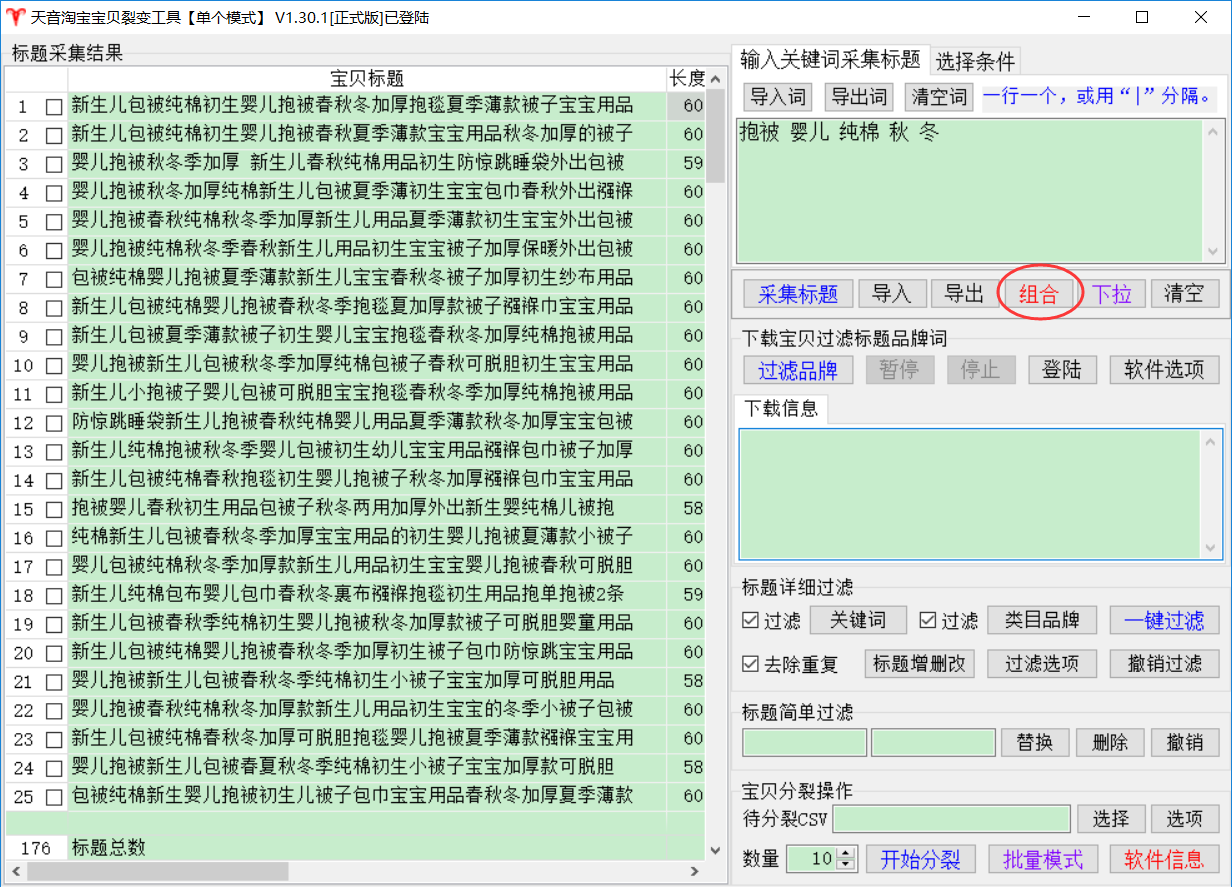Click the 待分裂CSV input field

coord(951,819)
